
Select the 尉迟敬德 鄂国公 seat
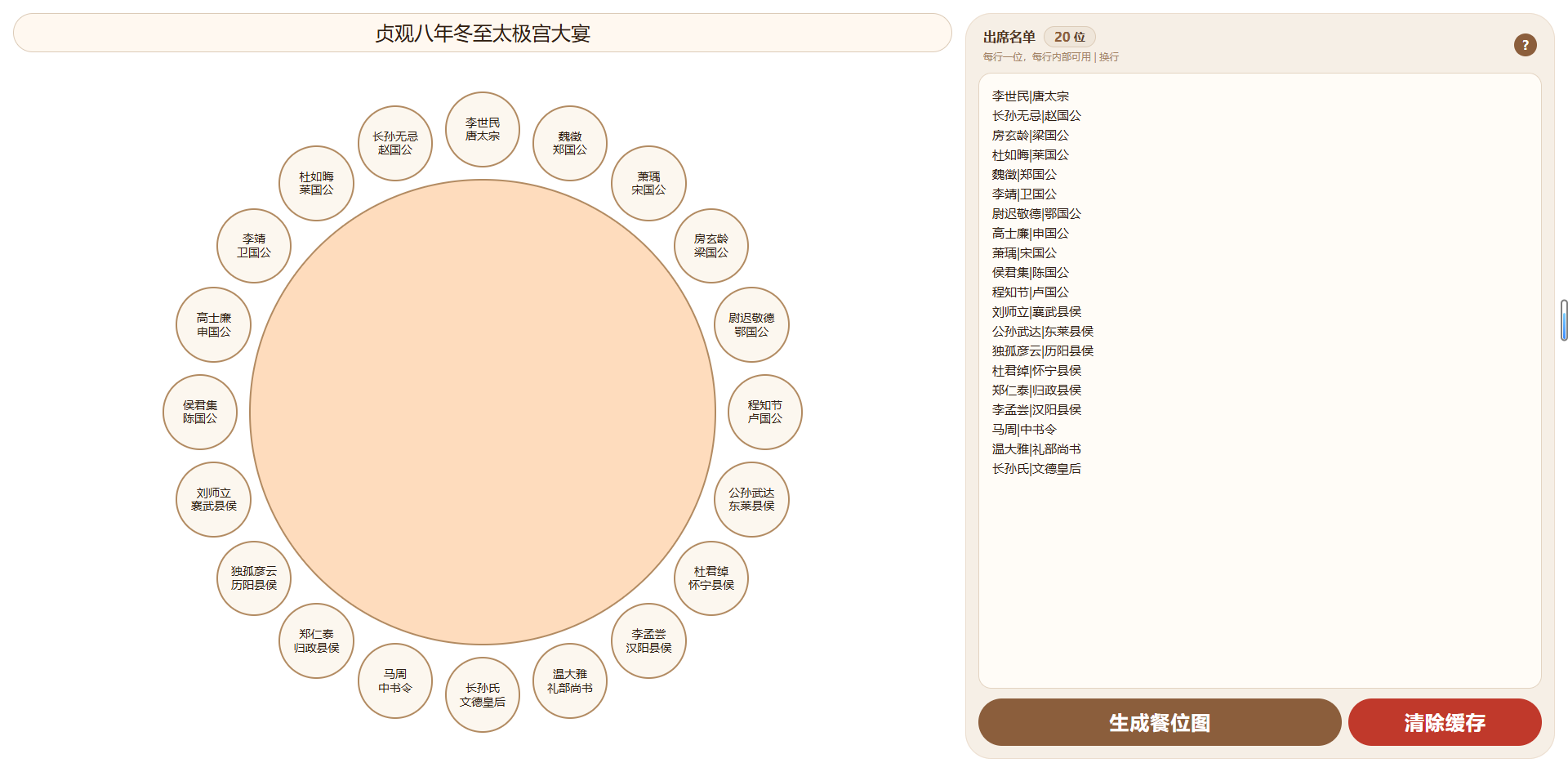[751, 324]
